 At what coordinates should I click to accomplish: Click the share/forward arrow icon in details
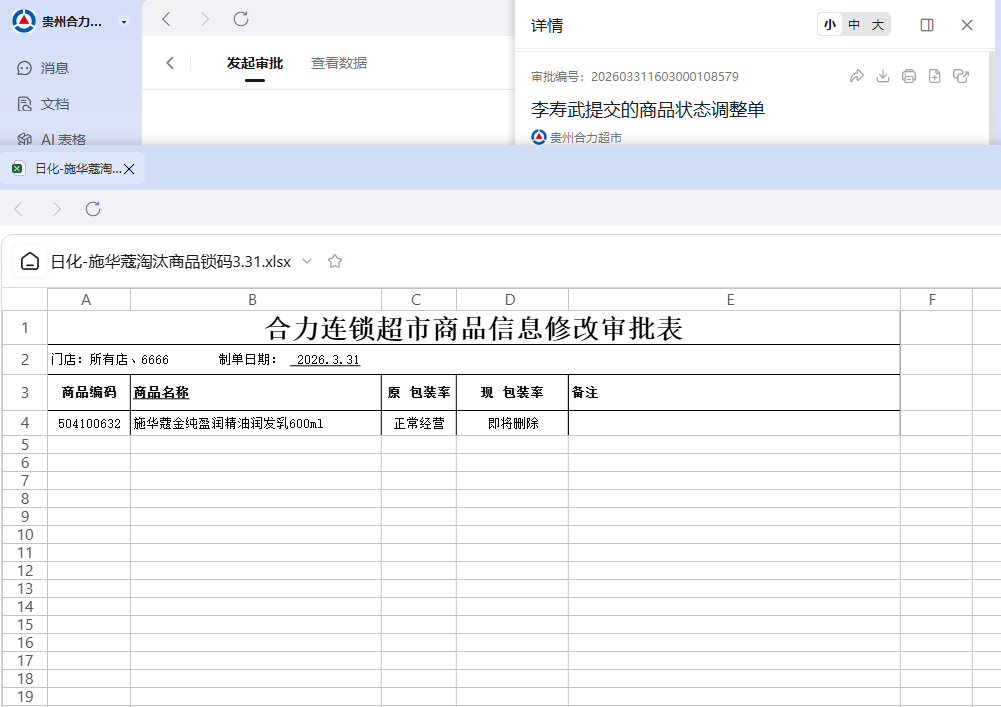(x=856, y=76)
